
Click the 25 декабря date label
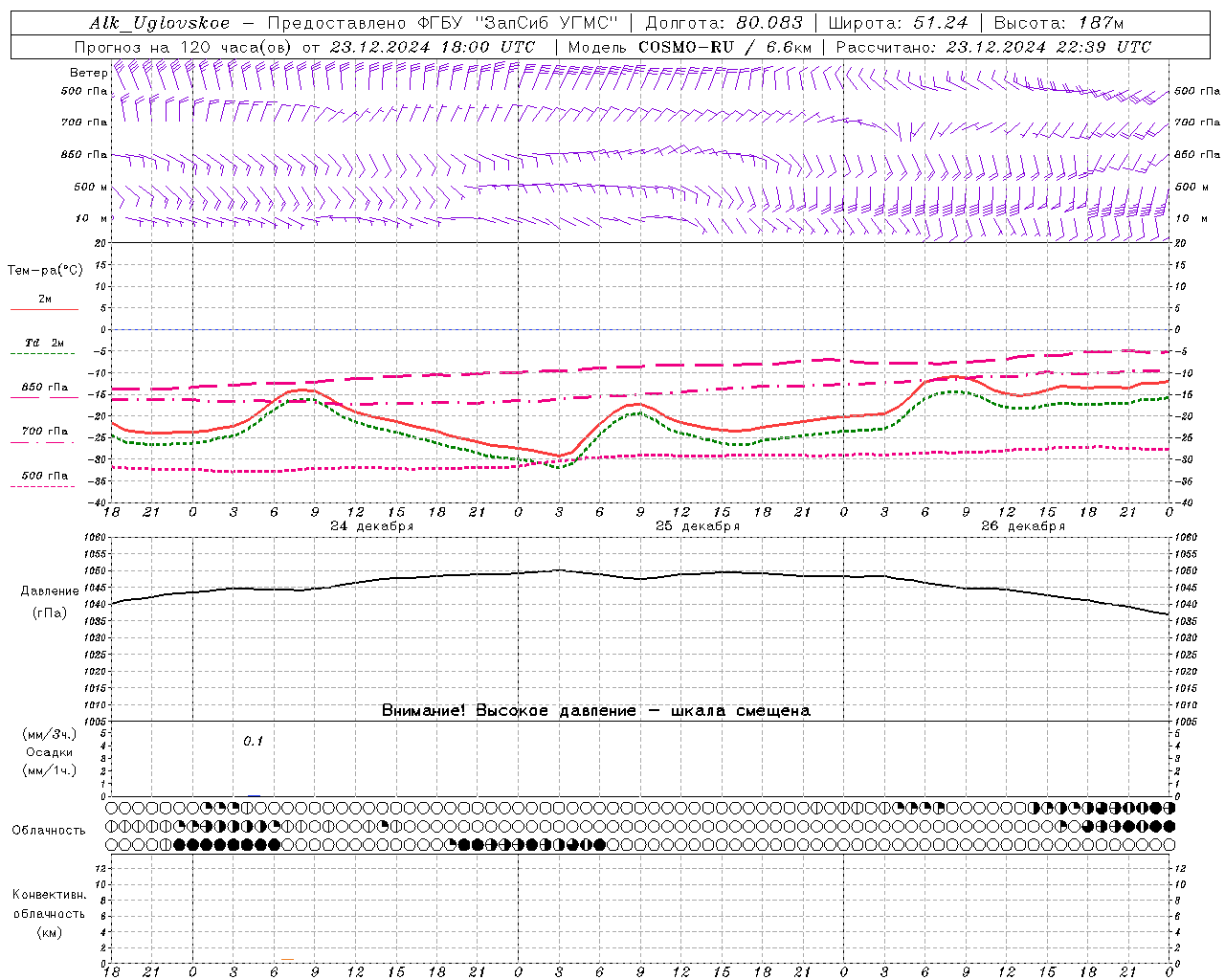(x=697, y=526)
